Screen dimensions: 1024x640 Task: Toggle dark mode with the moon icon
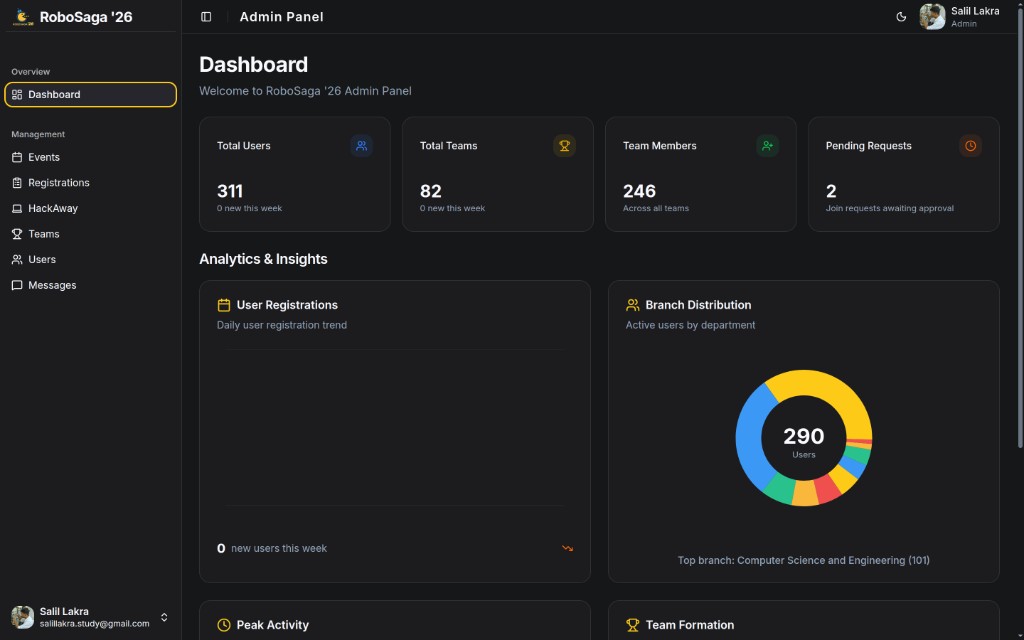(901, 17)
